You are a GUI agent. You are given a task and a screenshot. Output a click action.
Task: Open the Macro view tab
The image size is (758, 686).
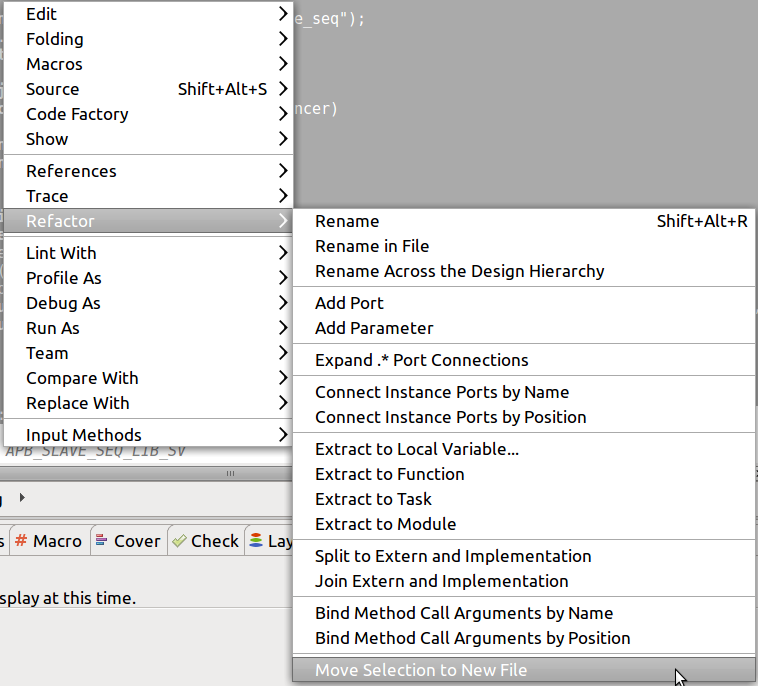click(48, 541)
